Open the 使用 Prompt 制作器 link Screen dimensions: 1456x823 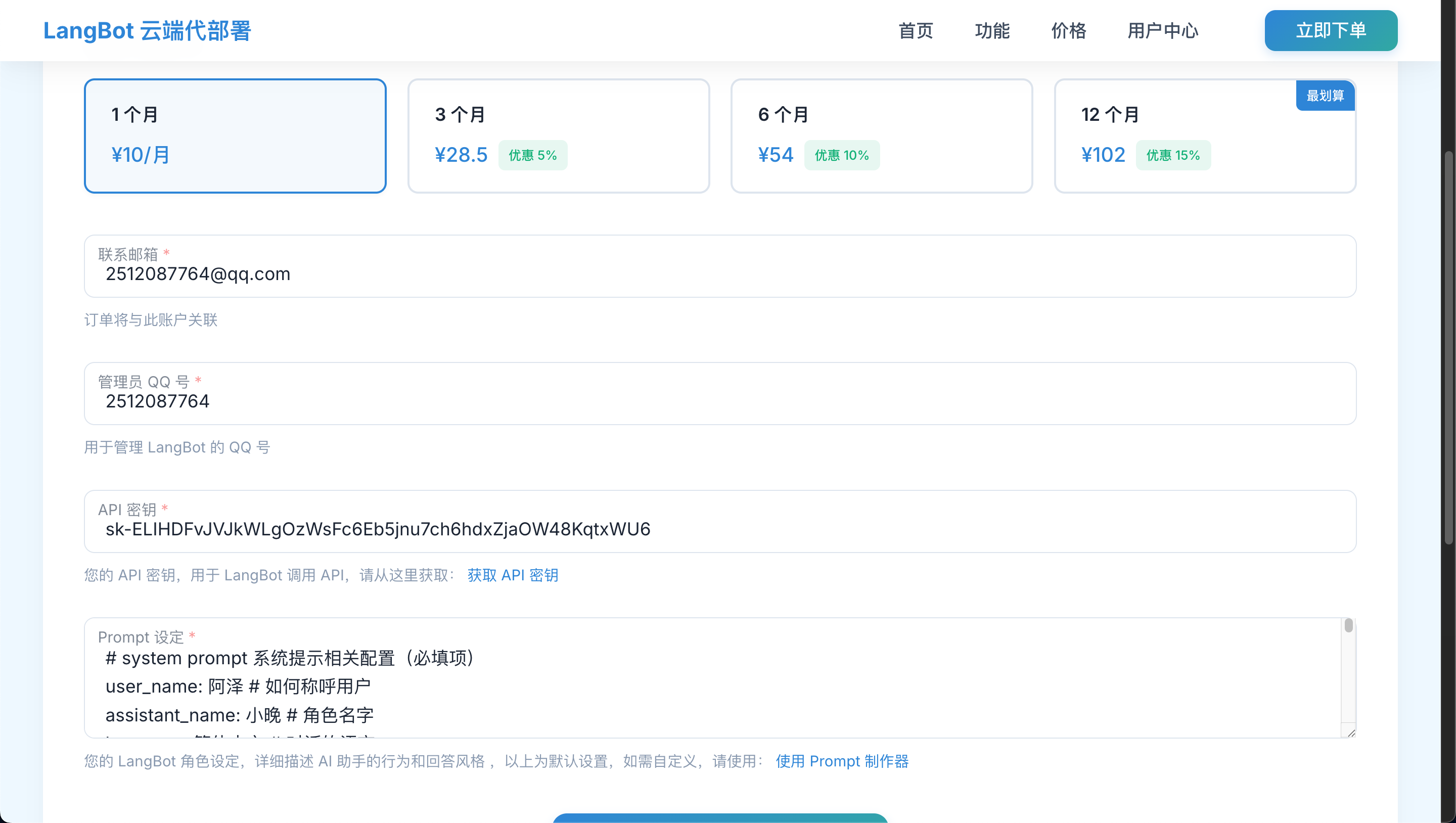842,761
